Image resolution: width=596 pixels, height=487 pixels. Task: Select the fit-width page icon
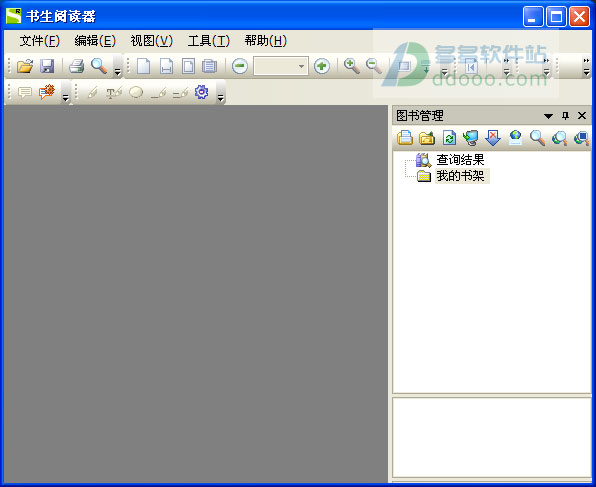tap(166, 66)
